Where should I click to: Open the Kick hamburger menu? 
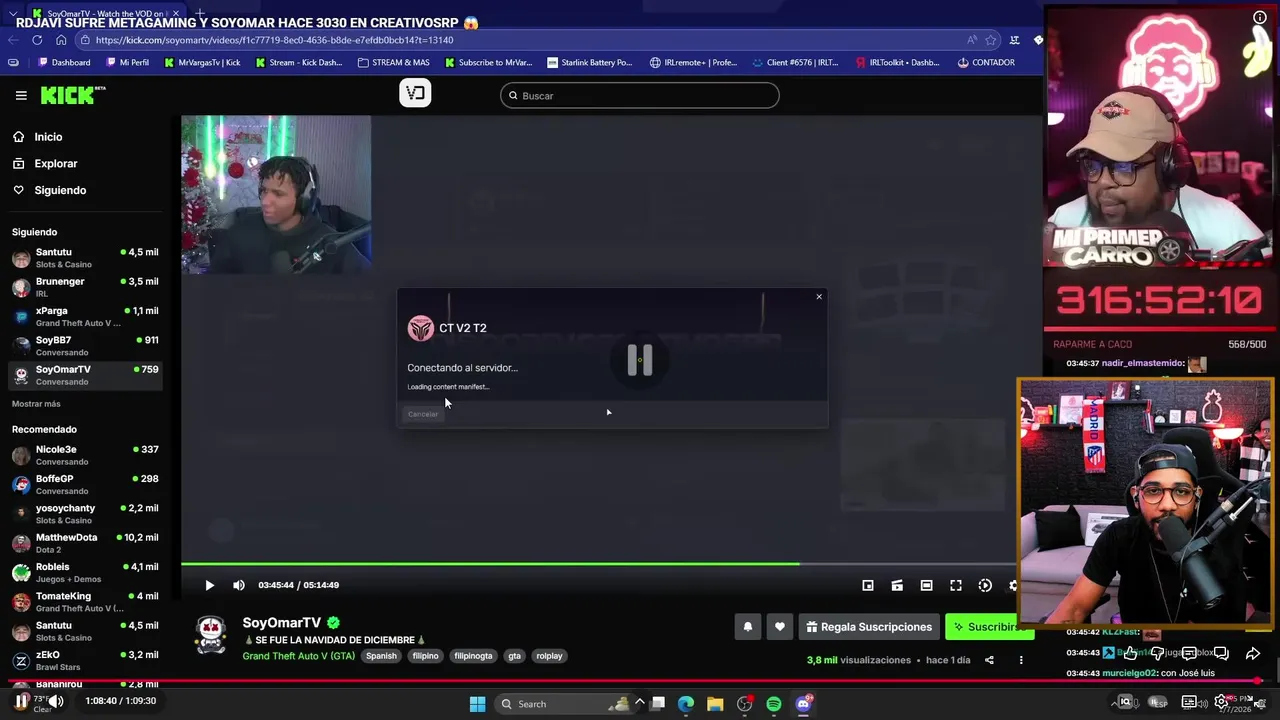coord(21,95)
